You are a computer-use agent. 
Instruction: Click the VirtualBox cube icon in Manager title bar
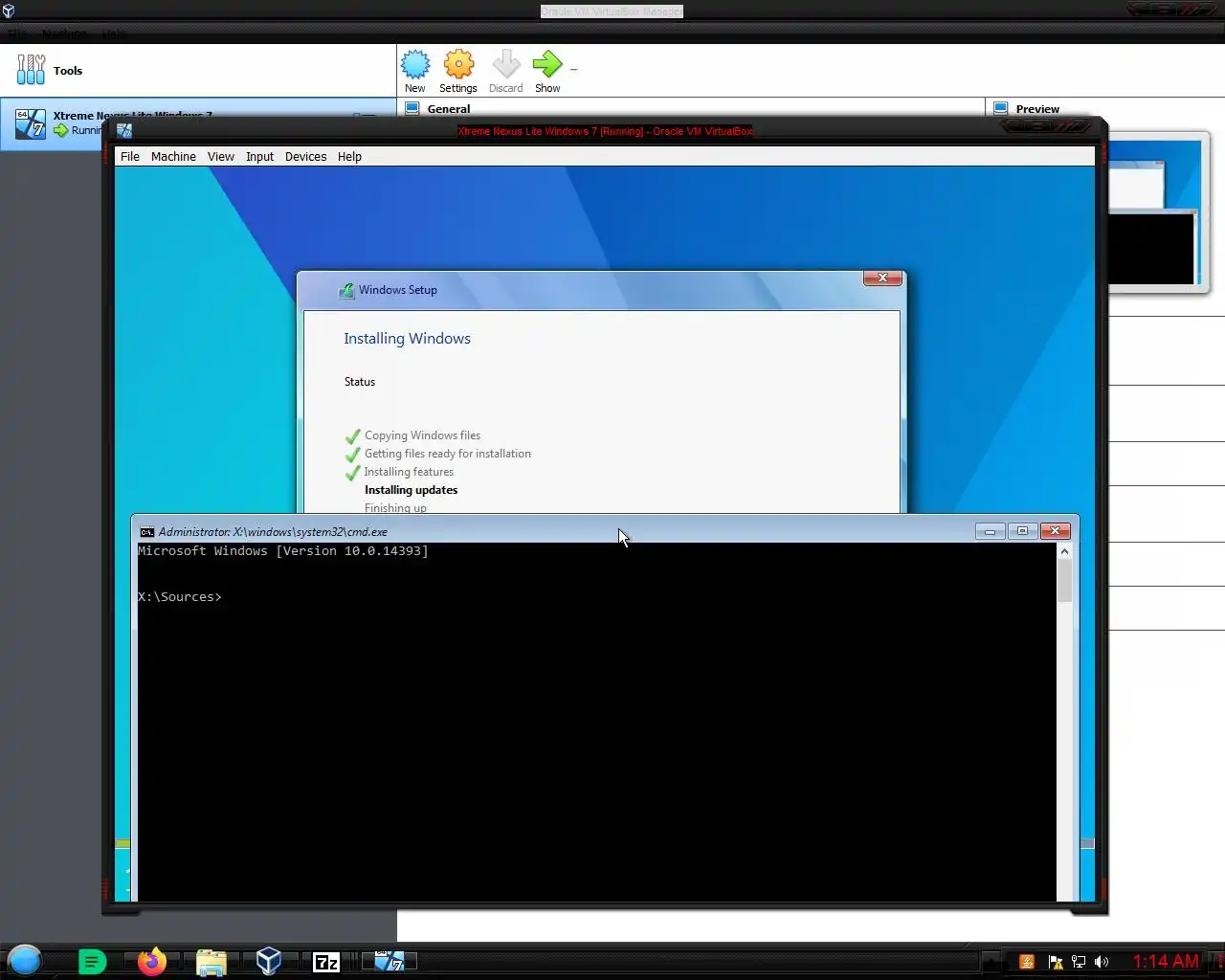pos(9,11)
